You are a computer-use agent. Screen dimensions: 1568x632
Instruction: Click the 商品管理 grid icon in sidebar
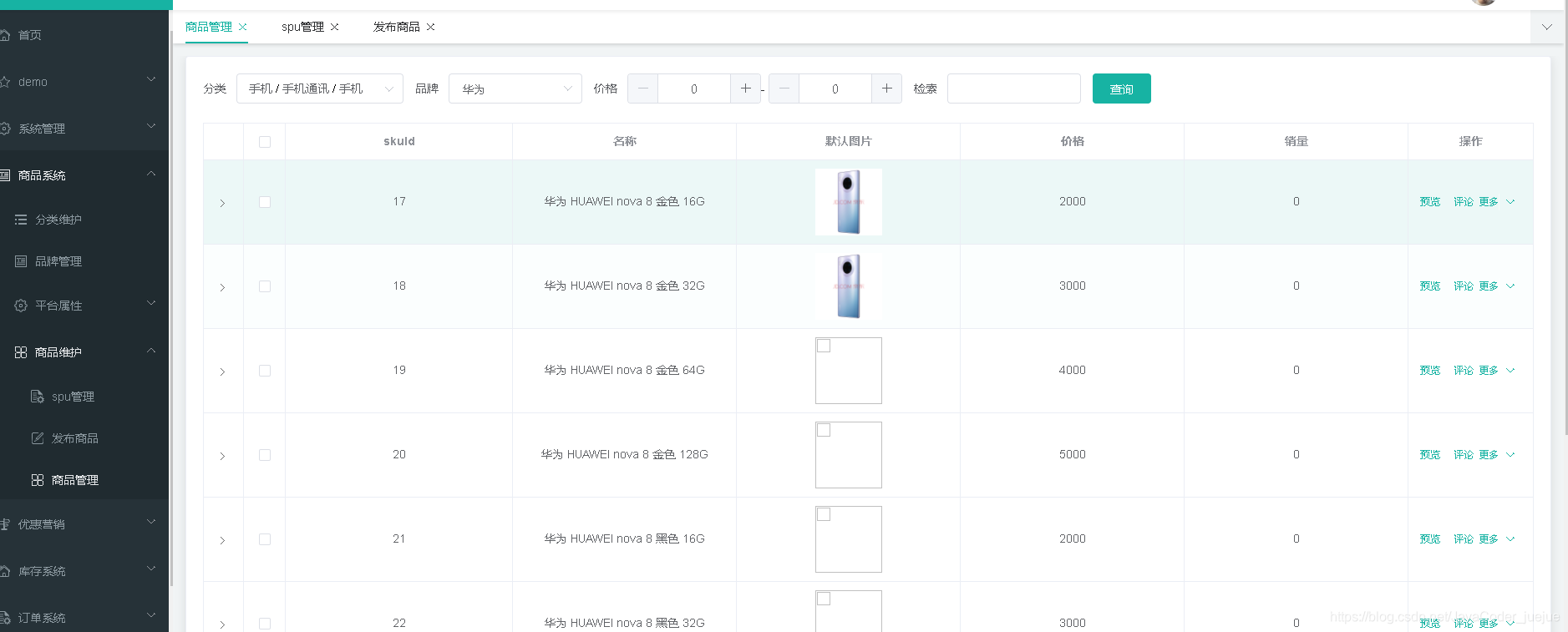click(37, 480)
